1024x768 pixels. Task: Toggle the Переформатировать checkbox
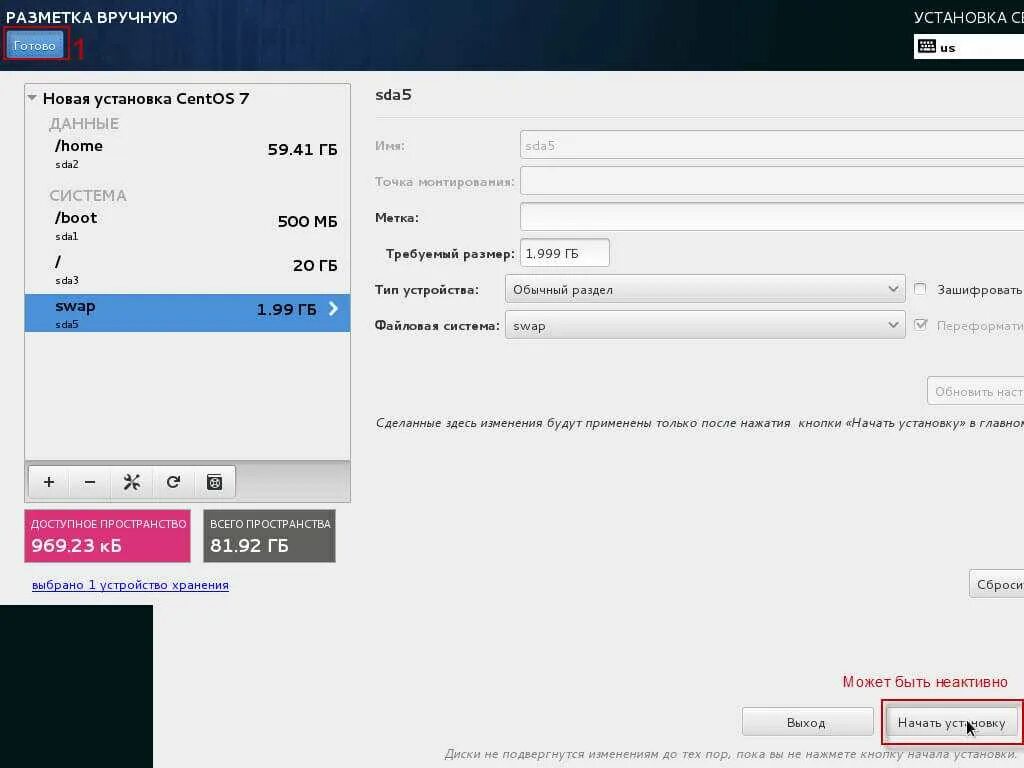920,325
